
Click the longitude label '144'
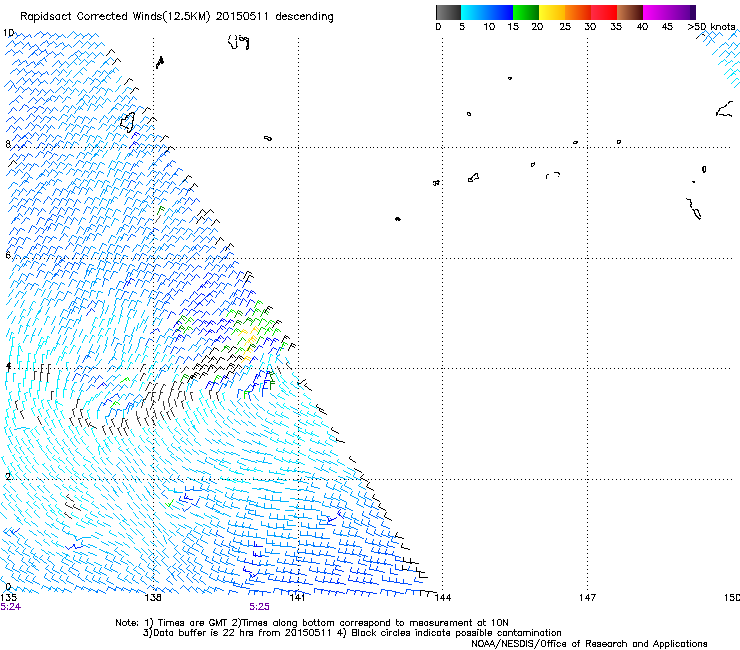442,598
